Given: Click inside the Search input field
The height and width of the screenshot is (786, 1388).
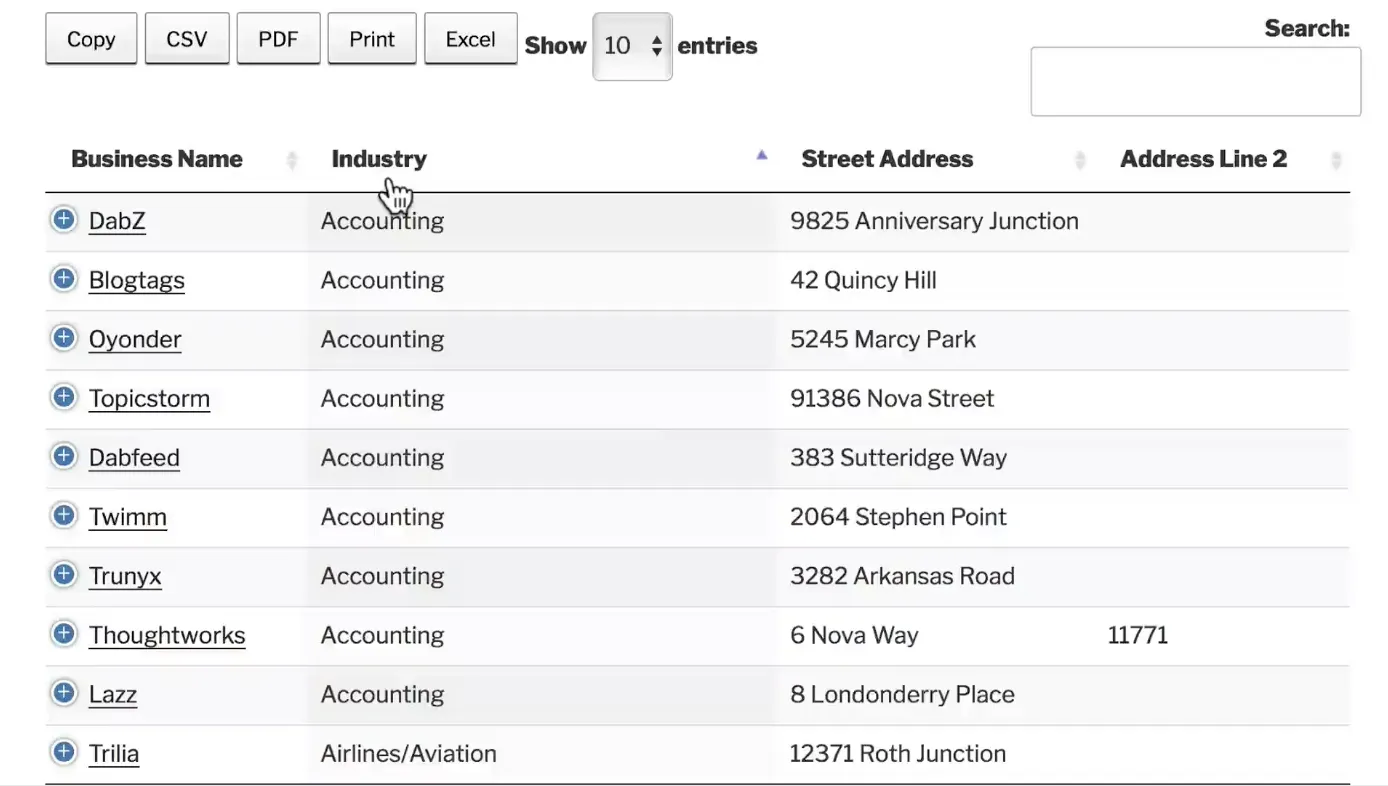Looking at the screenshot, I should point(1195,81).
